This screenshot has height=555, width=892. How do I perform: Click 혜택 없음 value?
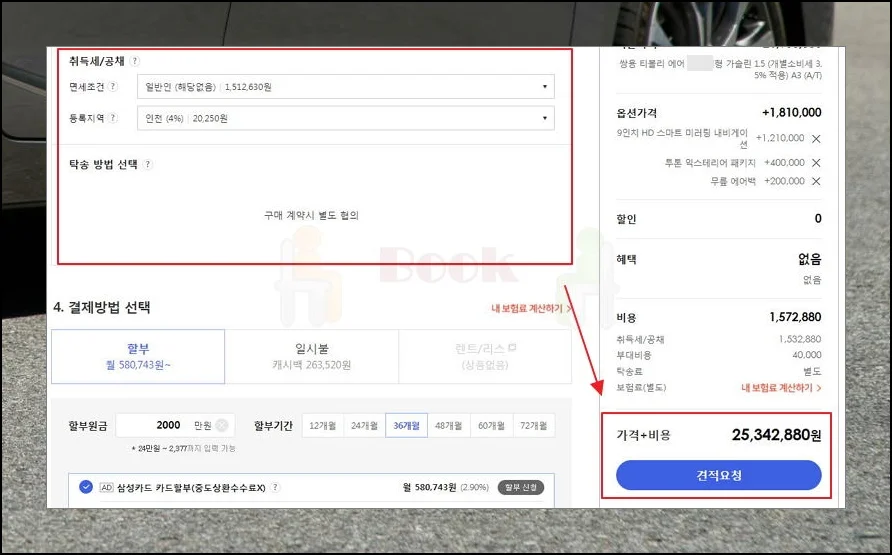[810, 260]
